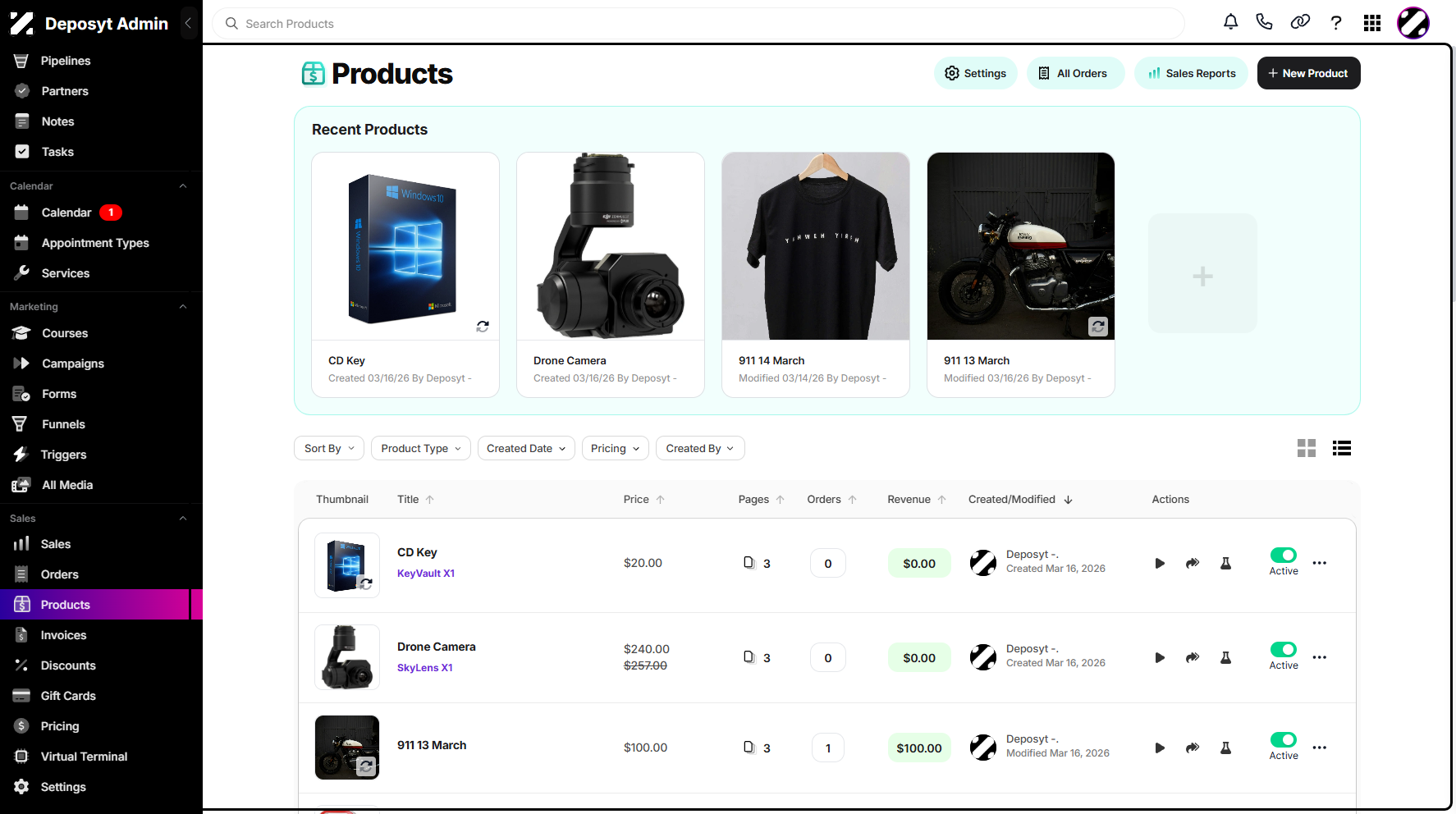Open Discounts in the sidebar
1456x814 pixels.
pos(94,665)
